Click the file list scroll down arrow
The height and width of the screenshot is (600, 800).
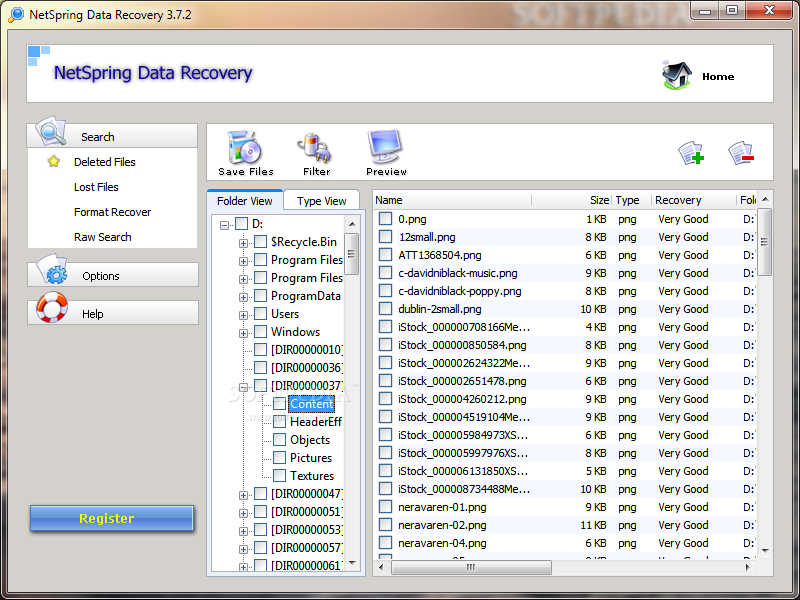click(x=765, y=551)
